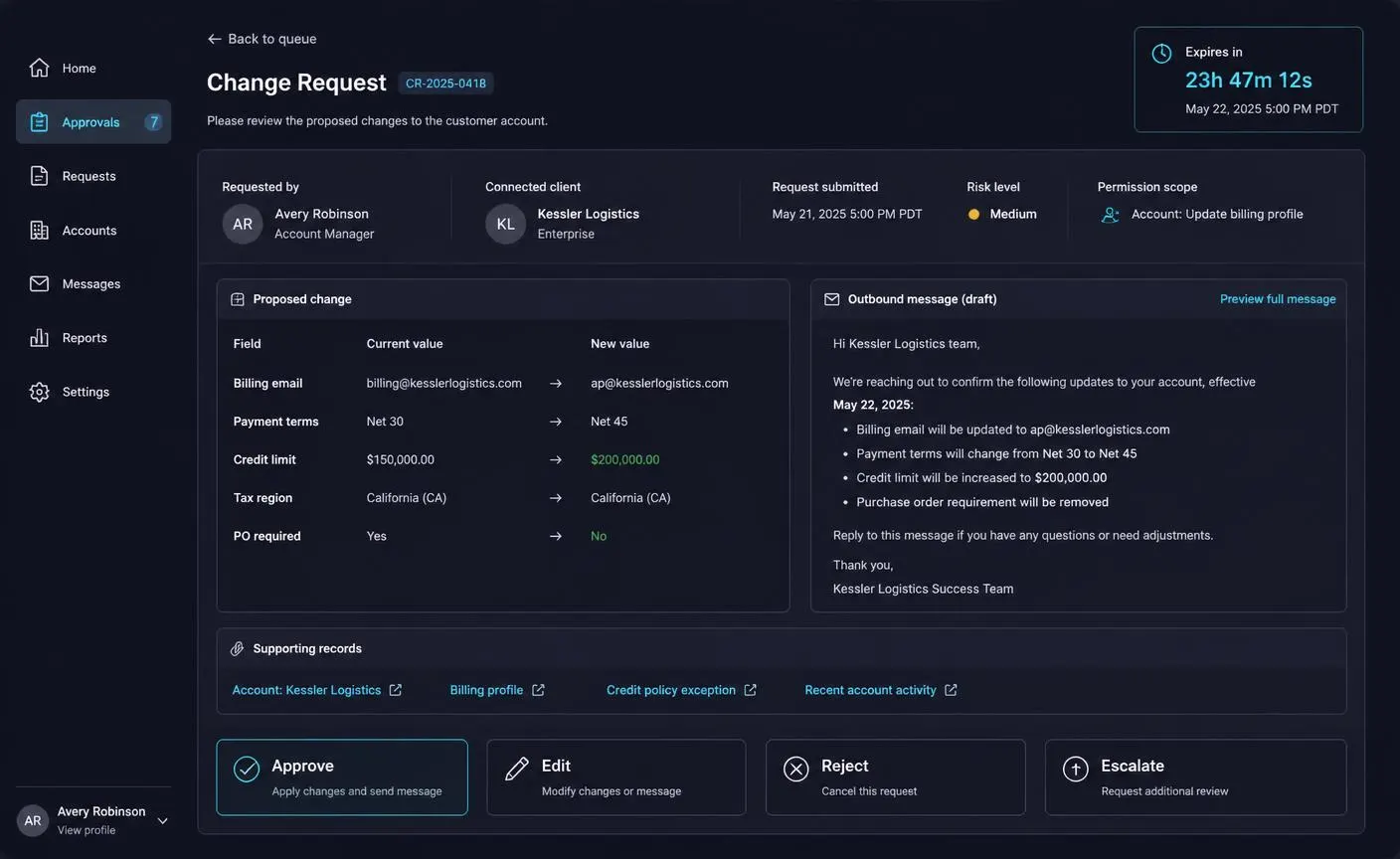Click the yellow Medium risk level dot
The image size is (1400, 859).
[973, 214]
